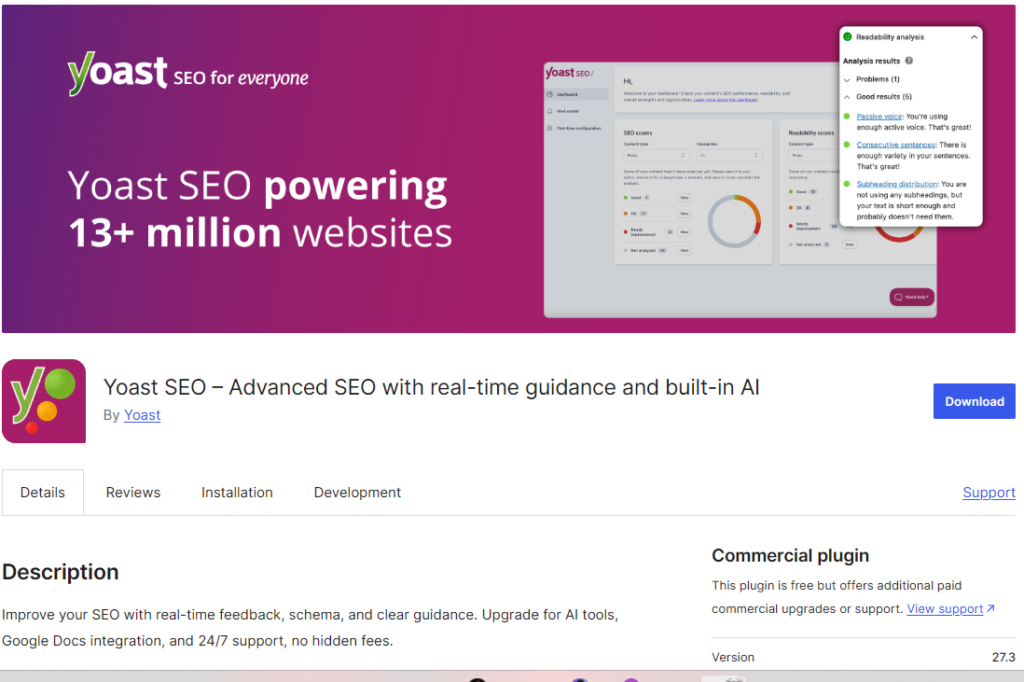Click the Yoast logo in the banner
This screenshot has width=1024, height=682.
point(118,75)
